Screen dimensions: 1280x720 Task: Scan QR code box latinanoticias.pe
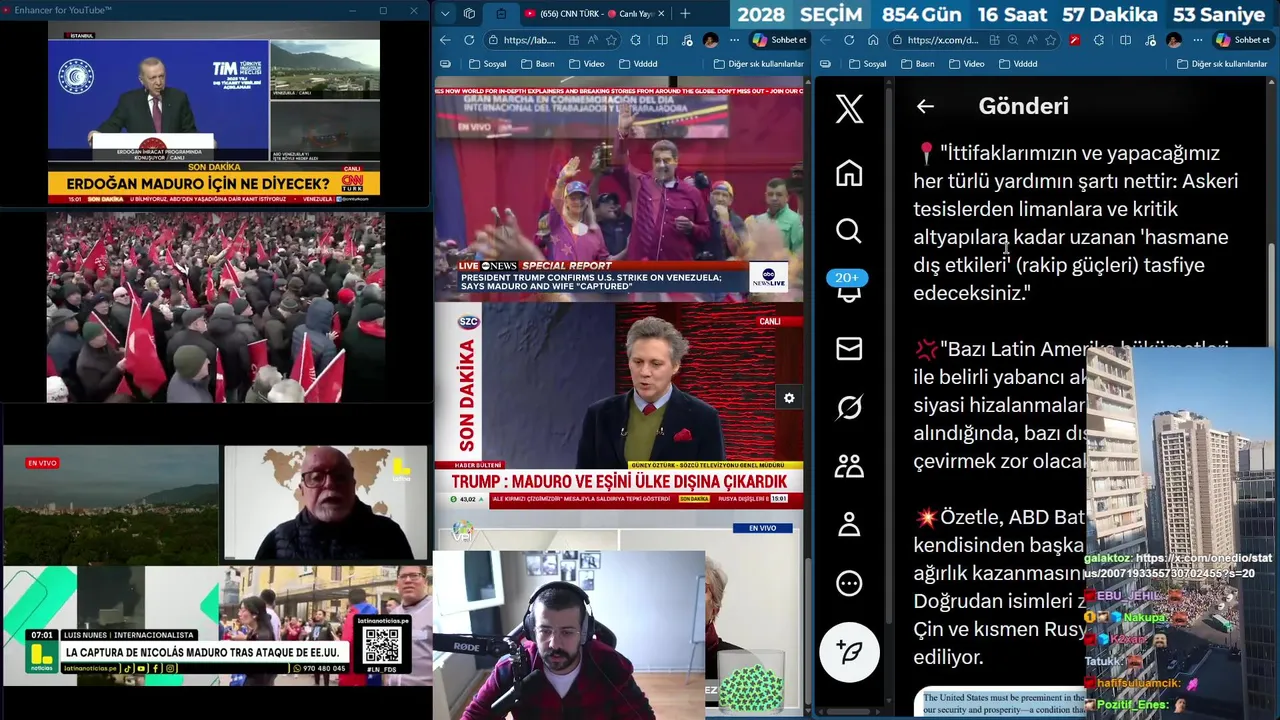(382, 645)
